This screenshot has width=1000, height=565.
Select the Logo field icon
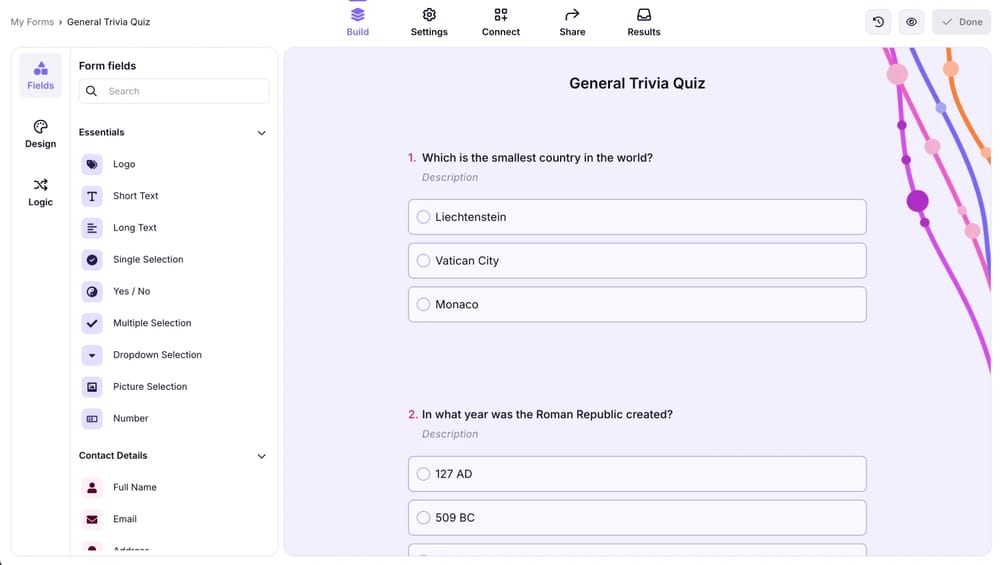92,164
